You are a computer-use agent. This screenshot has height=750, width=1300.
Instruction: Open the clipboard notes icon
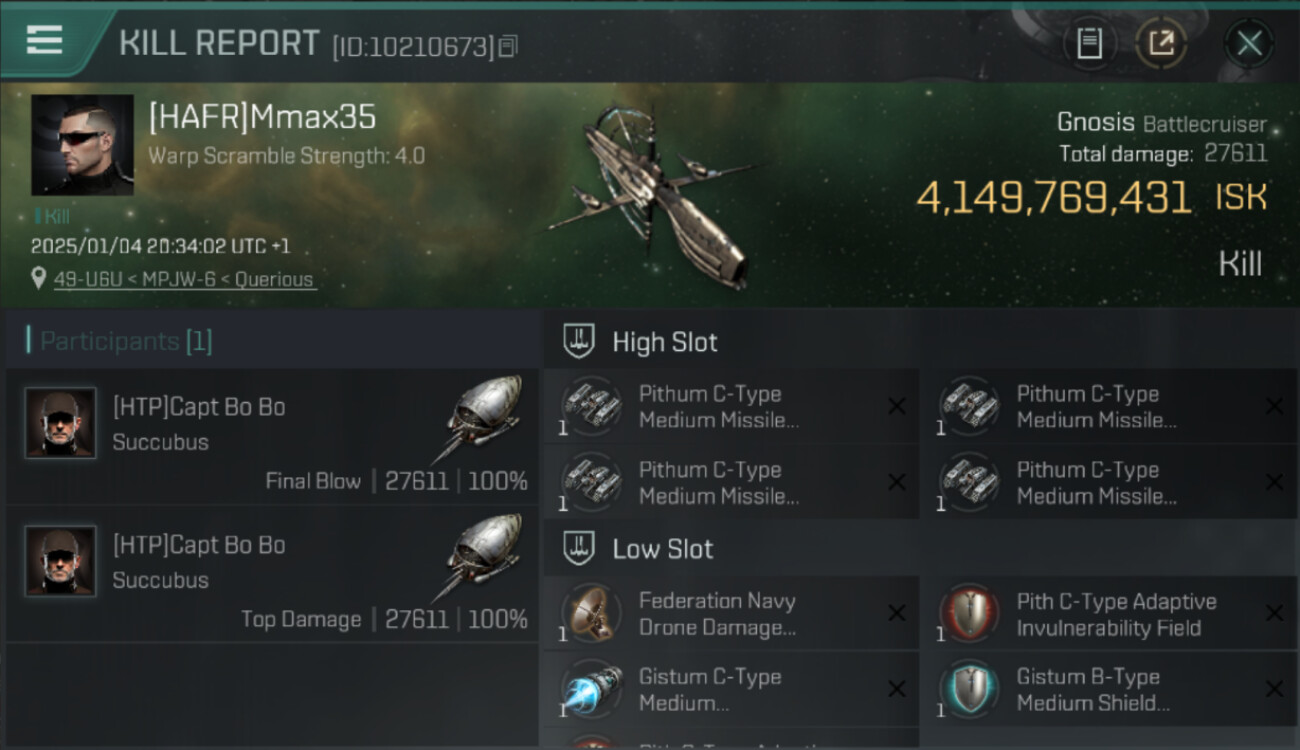pos(1089,43)
